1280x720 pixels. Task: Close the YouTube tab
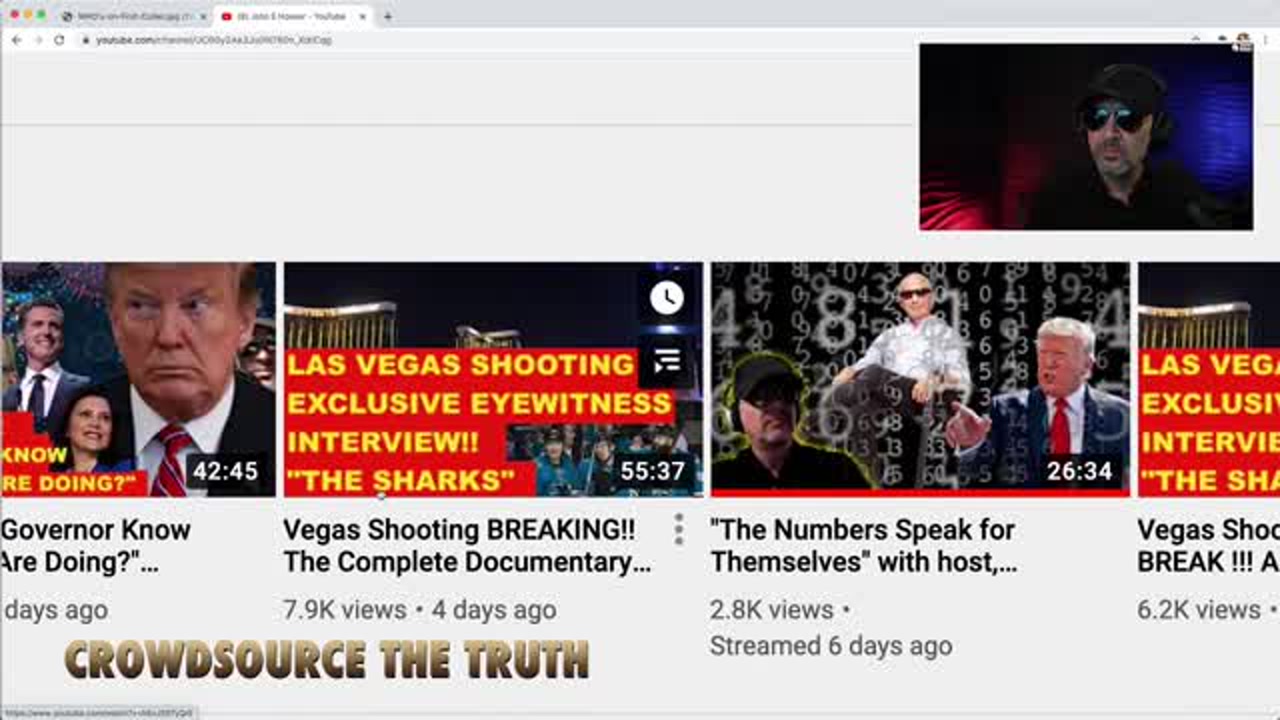(362, 16)
